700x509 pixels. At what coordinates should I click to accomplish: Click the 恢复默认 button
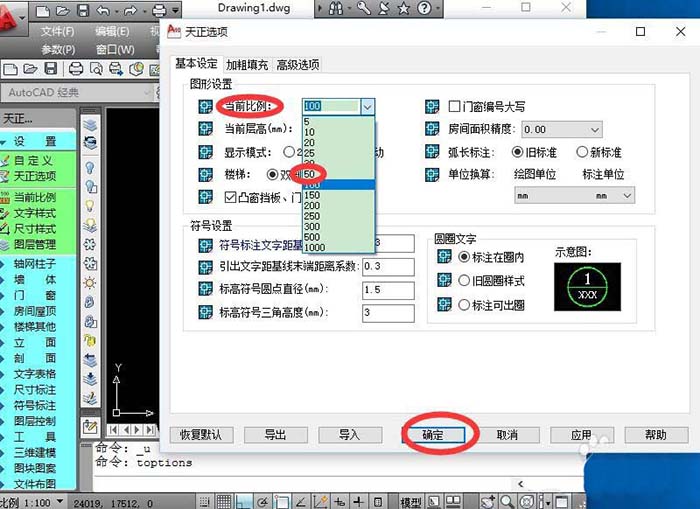(x=201, y=435)
